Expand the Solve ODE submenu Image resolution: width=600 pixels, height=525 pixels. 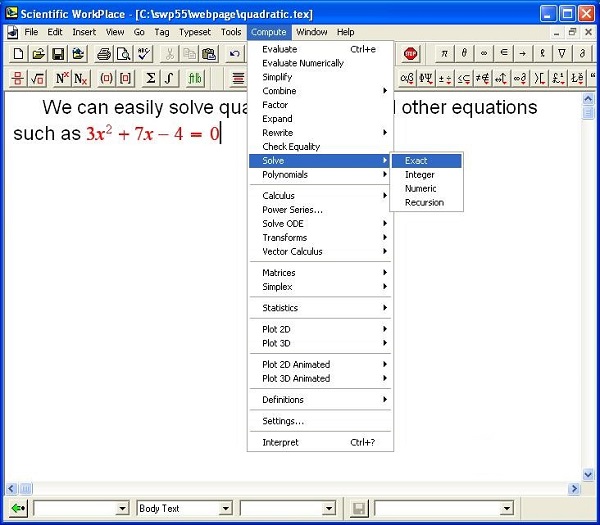(320, 224)
